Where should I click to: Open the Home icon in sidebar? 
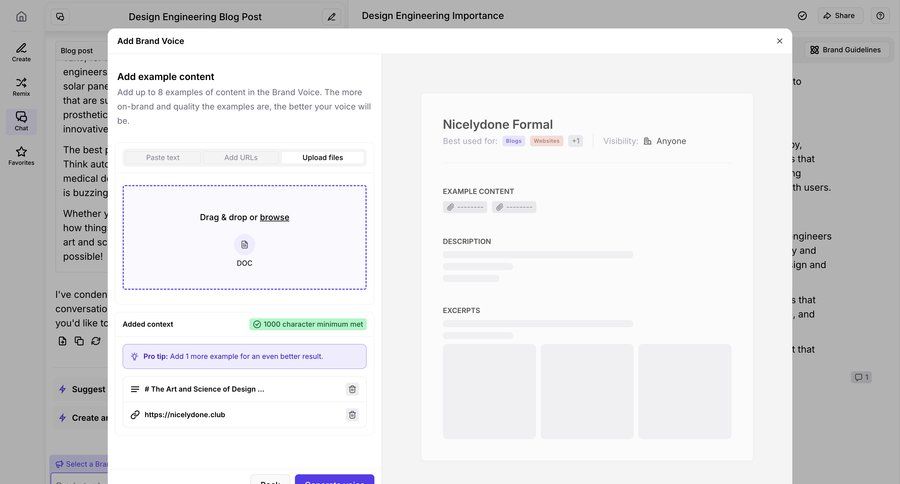click(21, 17)
